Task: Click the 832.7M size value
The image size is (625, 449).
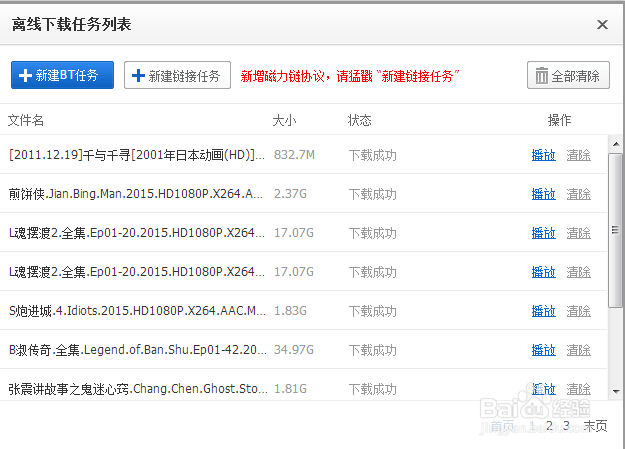Action: pos(294,155)
